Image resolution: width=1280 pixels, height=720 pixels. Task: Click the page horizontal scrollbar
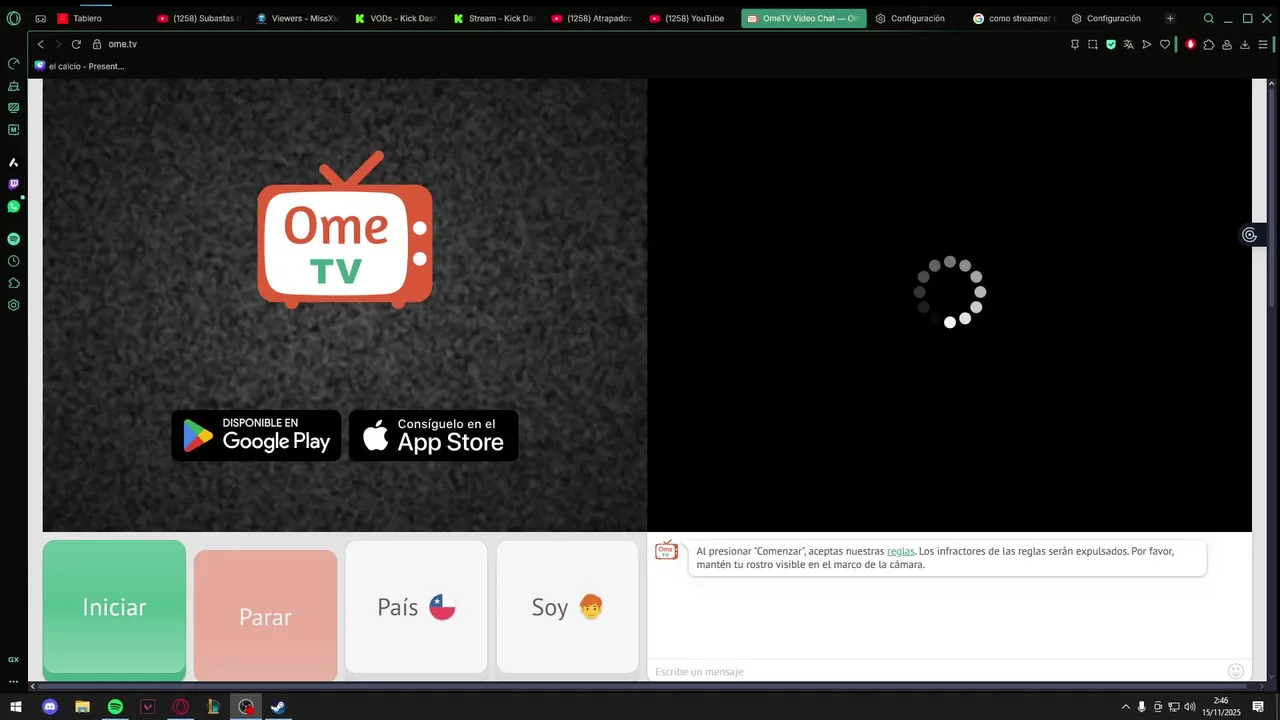click(x=640, y=686)
